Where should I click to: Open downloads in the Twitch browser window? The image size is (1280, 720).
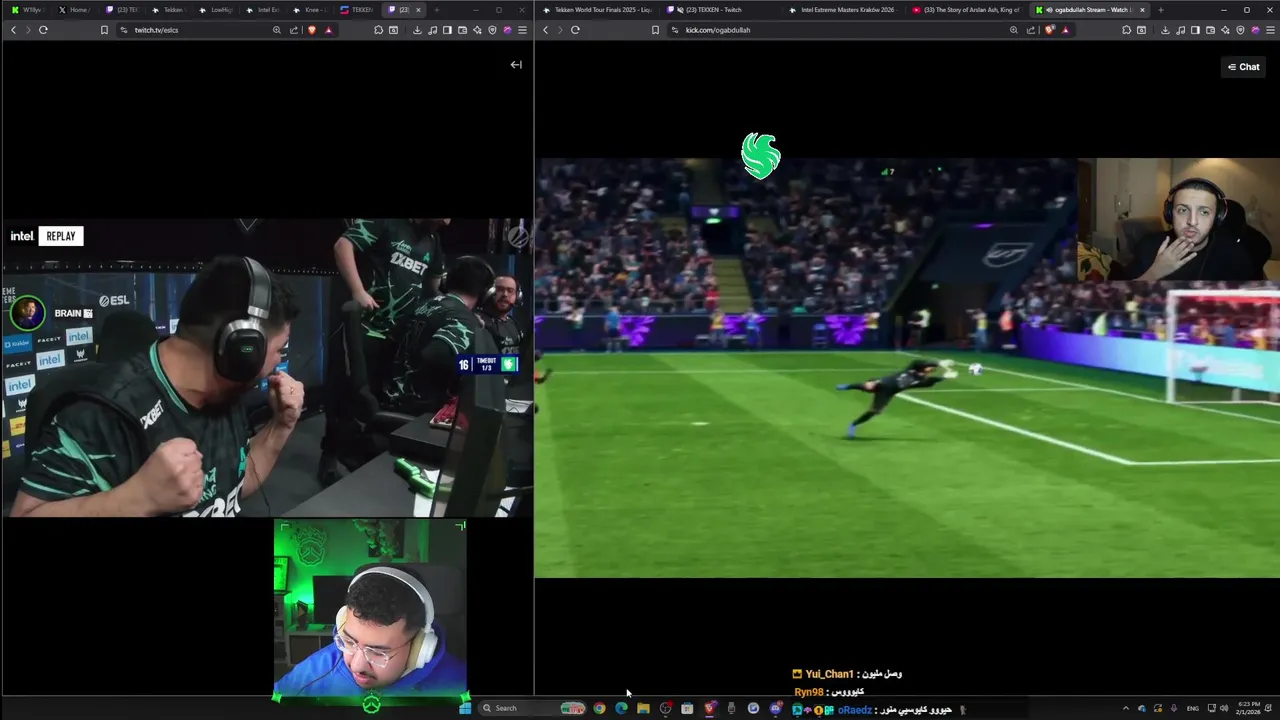417,30
